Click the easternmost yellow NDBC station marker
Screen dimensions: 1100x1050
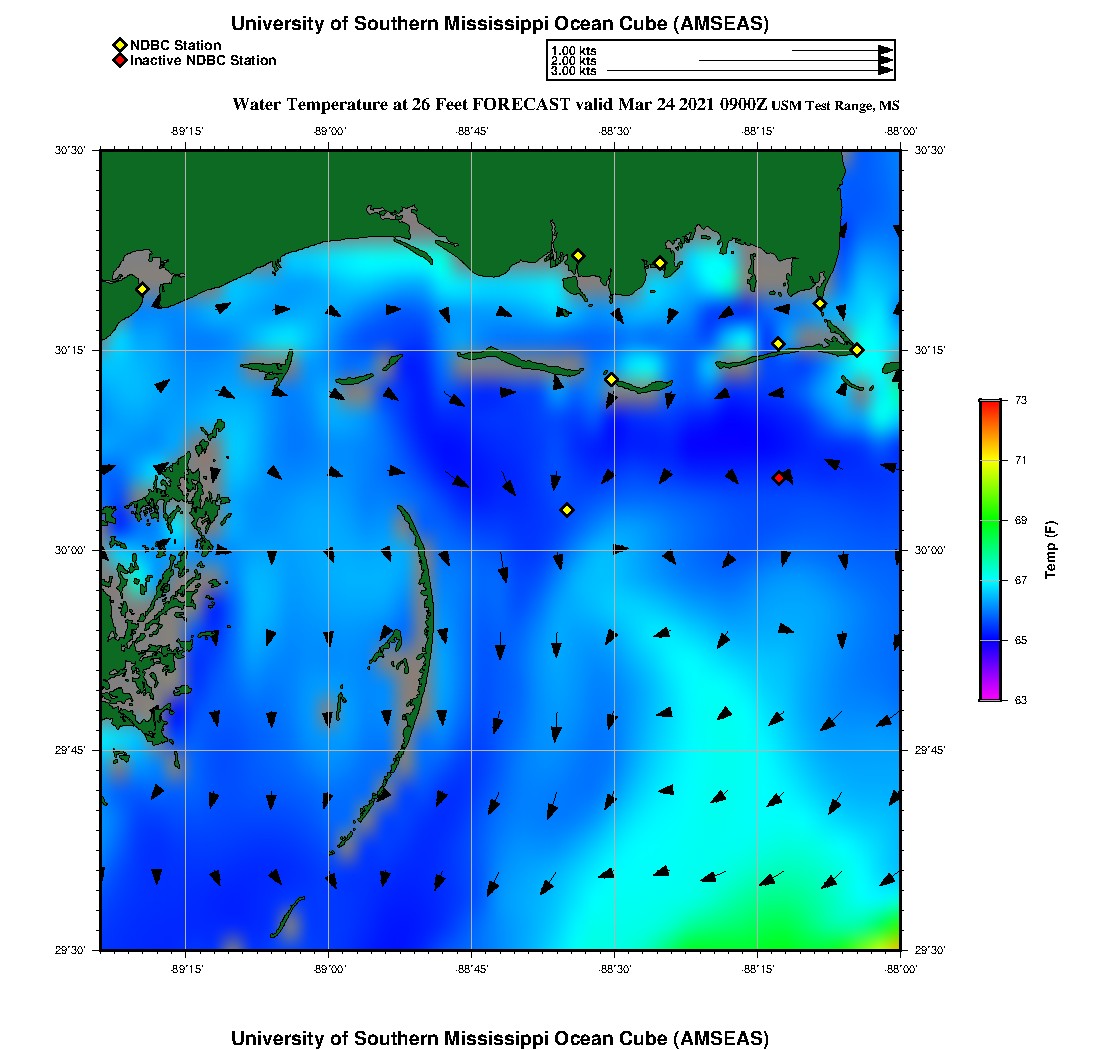[x=857, y=349]
